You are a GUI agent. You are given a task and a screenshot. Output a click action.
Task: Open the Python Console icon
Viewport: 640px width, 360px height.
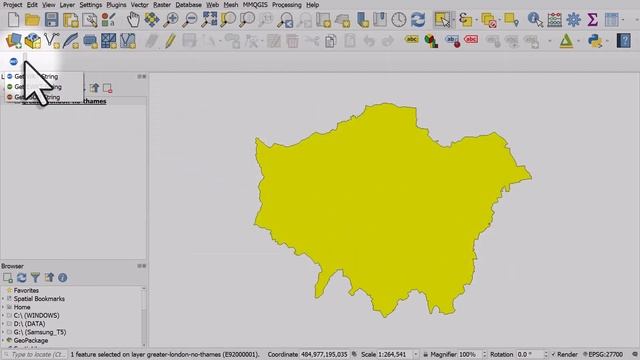tap(595, 41)
